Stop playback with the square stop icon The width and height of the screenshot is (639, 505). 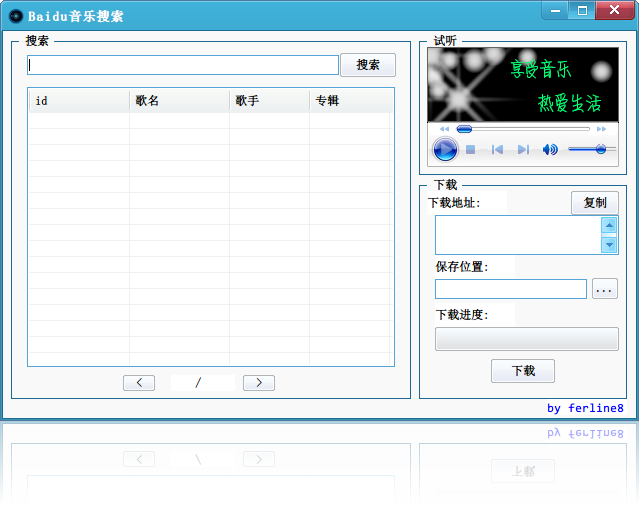pyautogui.click(x=470, y=150)
